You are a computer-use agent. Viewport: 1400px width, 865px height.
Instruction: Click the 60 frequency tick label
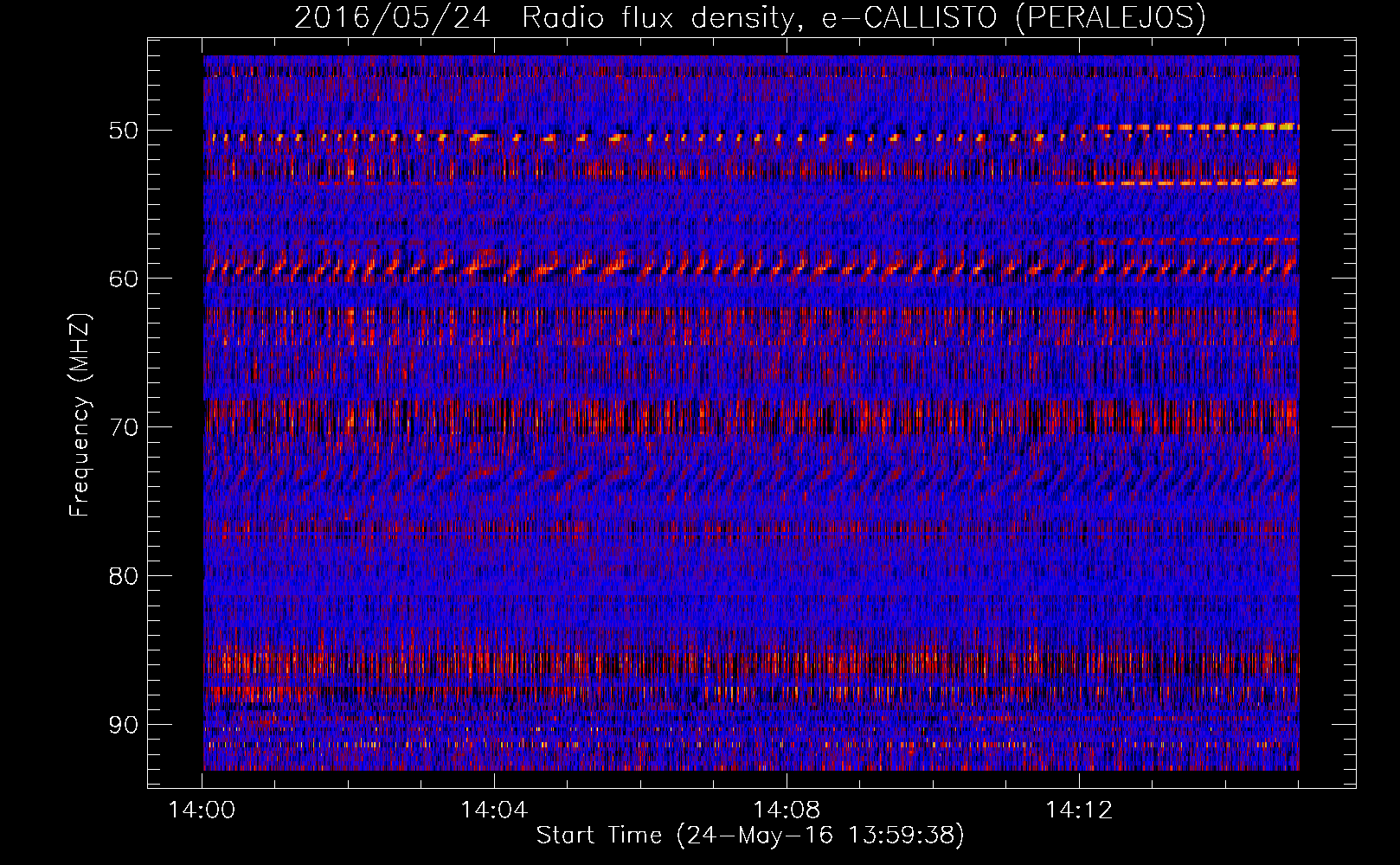(x=123, y=279)
